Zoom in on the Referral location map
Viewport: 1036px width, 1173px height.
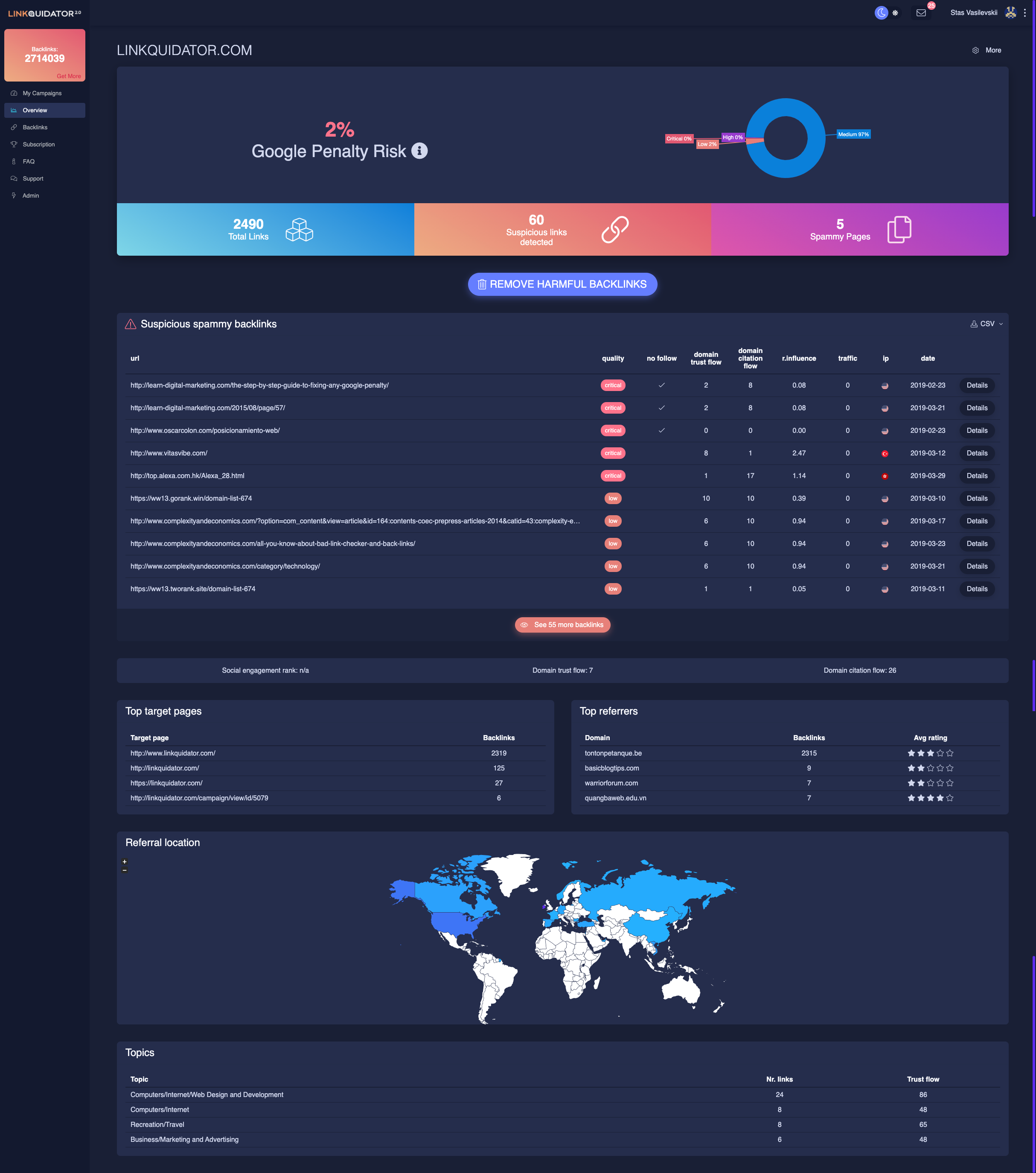pyautogui.click(x=125, y=861)
